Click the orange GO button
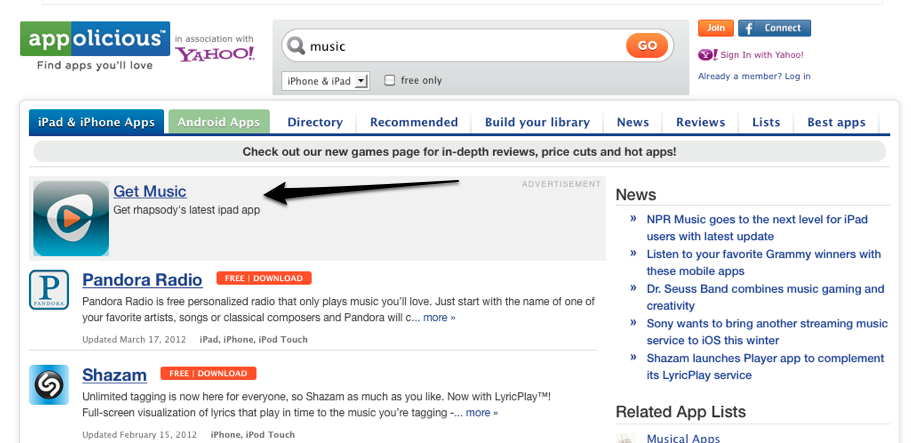911x443 pixels. tap(647, 45)
